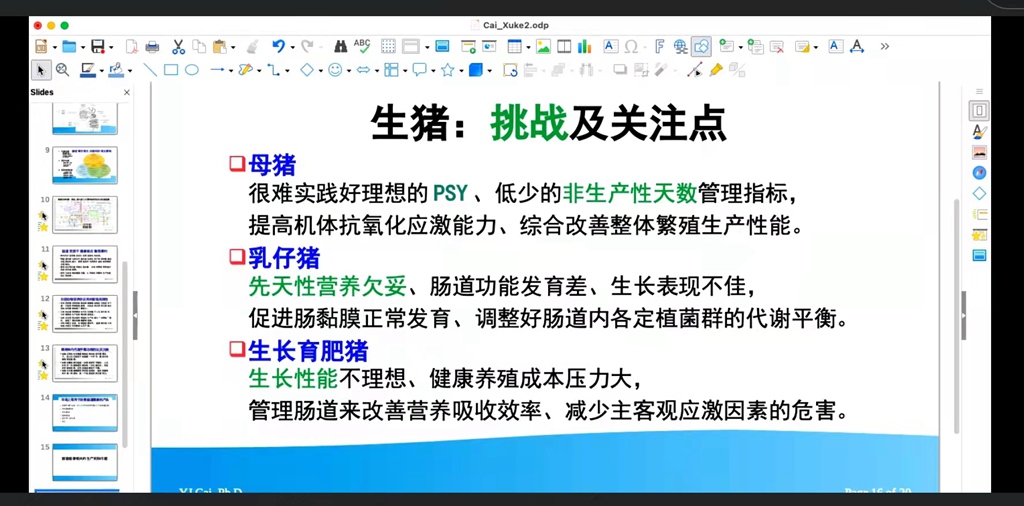This screenshot has height=506, width=1024.
Task: Click the line color swatch button
Action: click(x=87, y=70)
